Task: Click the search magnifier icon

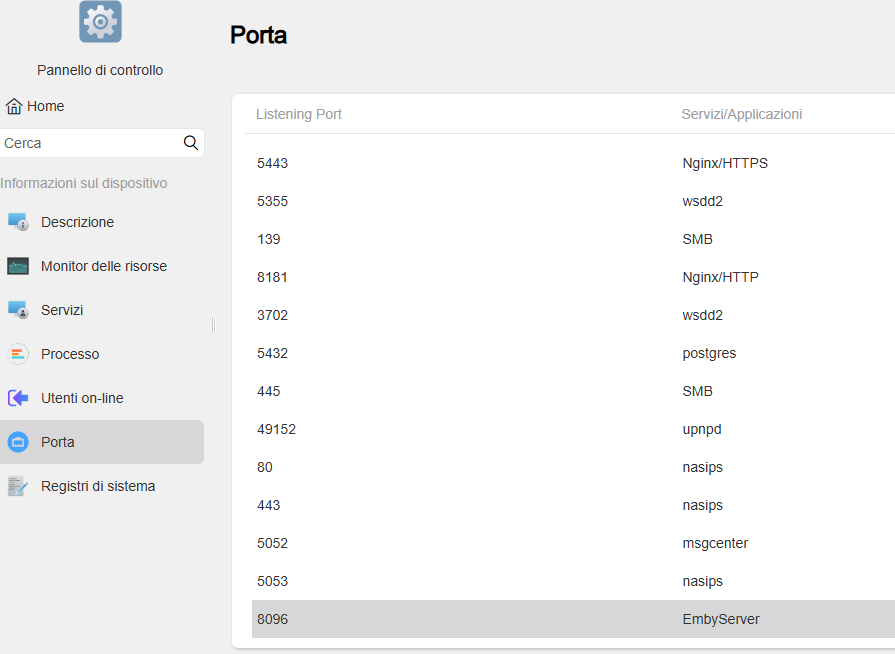Action: click(191, 143)
